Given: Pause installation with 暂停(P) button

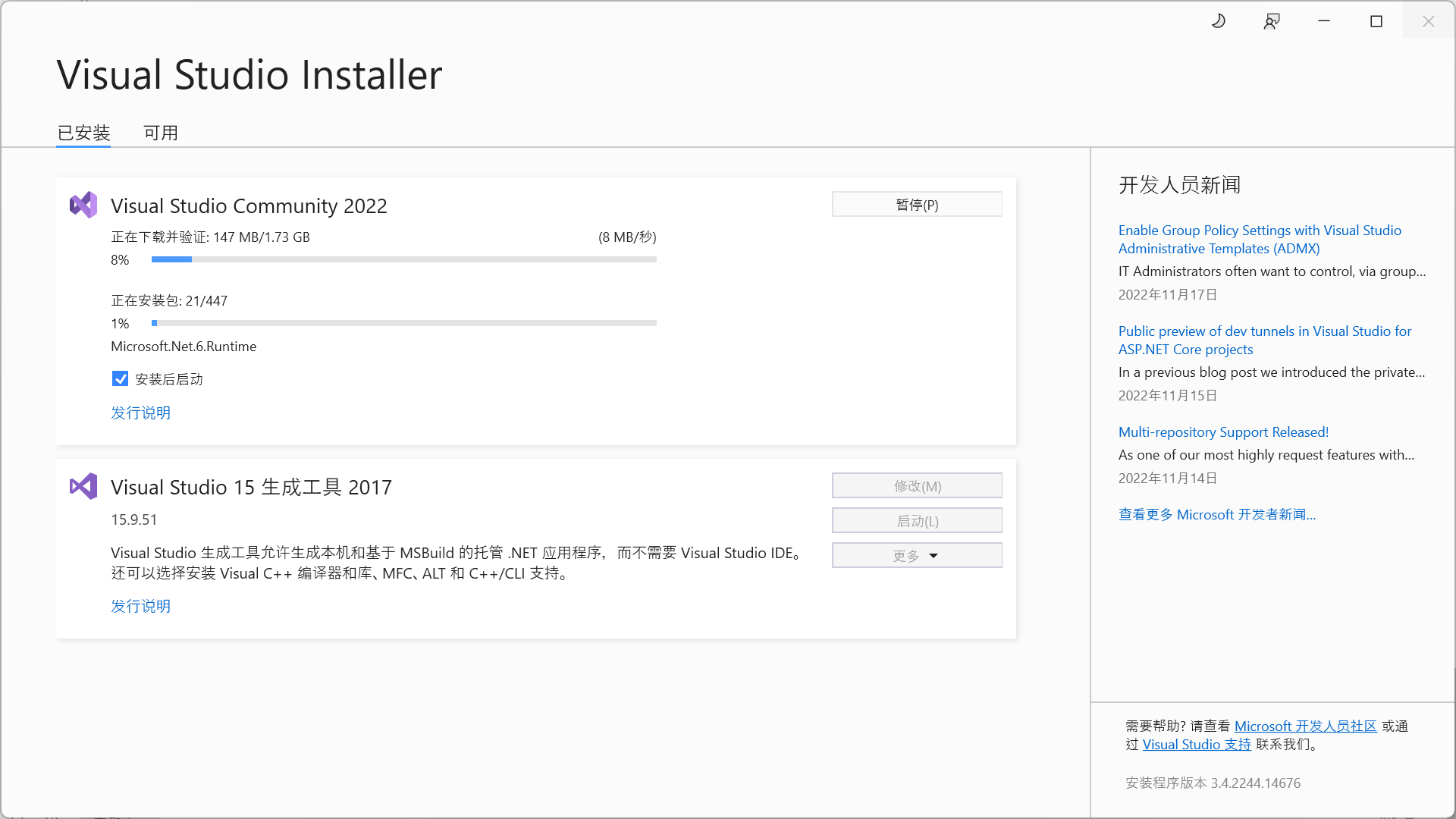Looking at the screenshot, I should tap(917, 205).
